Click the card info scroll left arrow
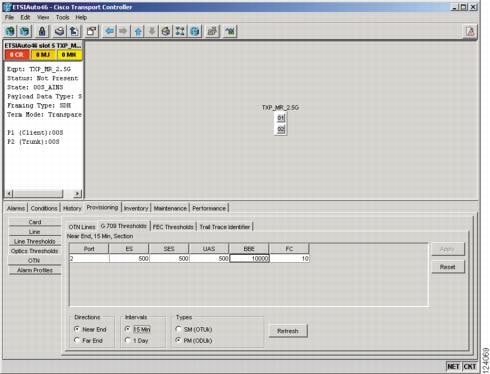The image size is (490, 374). (9, 193)
